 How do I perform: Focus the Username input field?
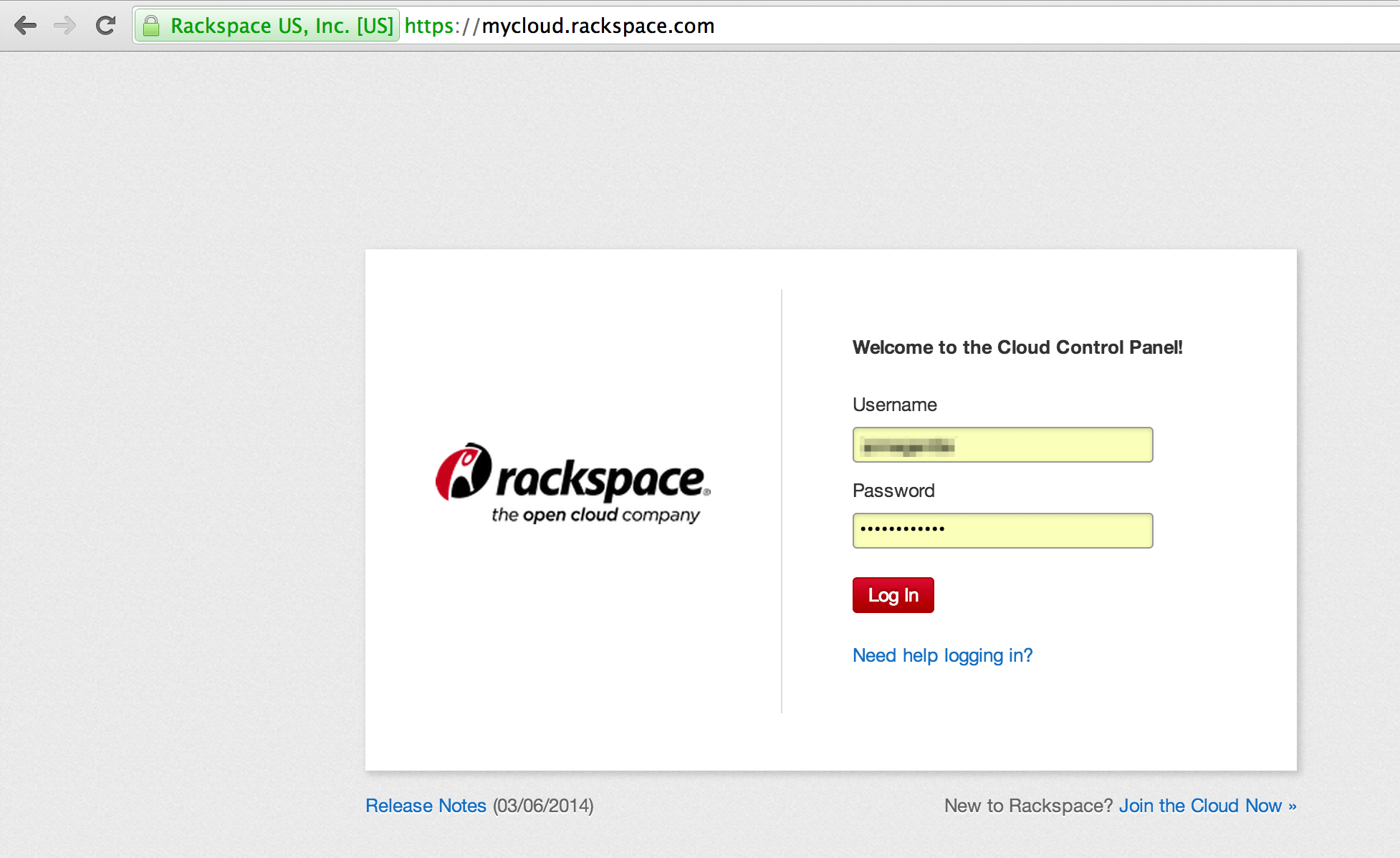(1002, 445)
